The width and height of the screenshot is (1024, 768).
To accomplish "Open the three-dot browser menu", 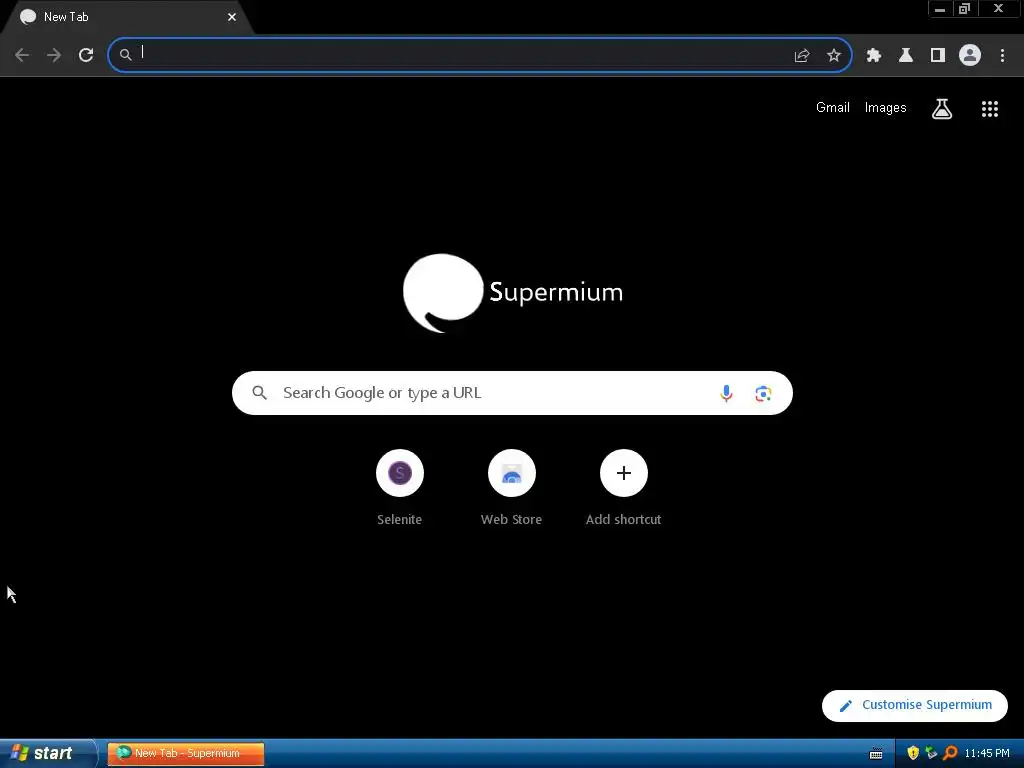I will click(1002, 56).
